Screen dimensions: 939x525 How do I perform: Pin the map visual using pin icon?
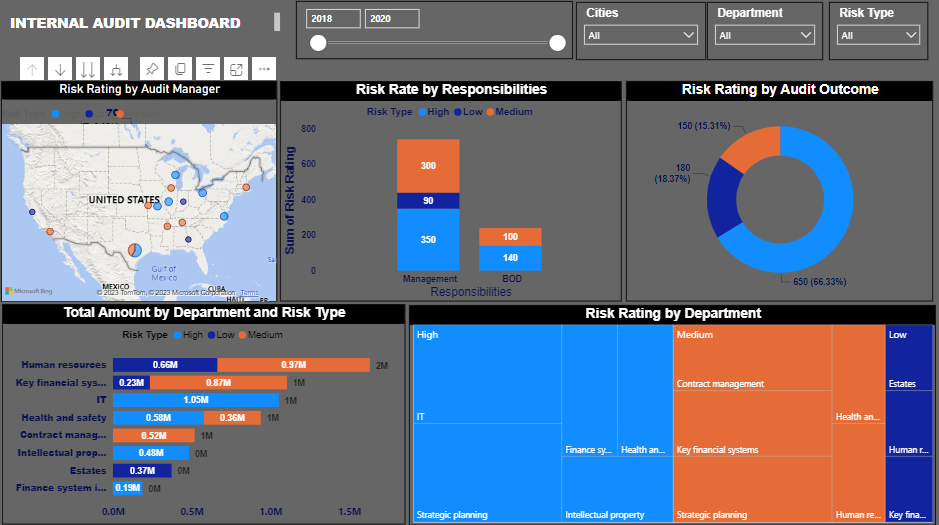point(152,69)
